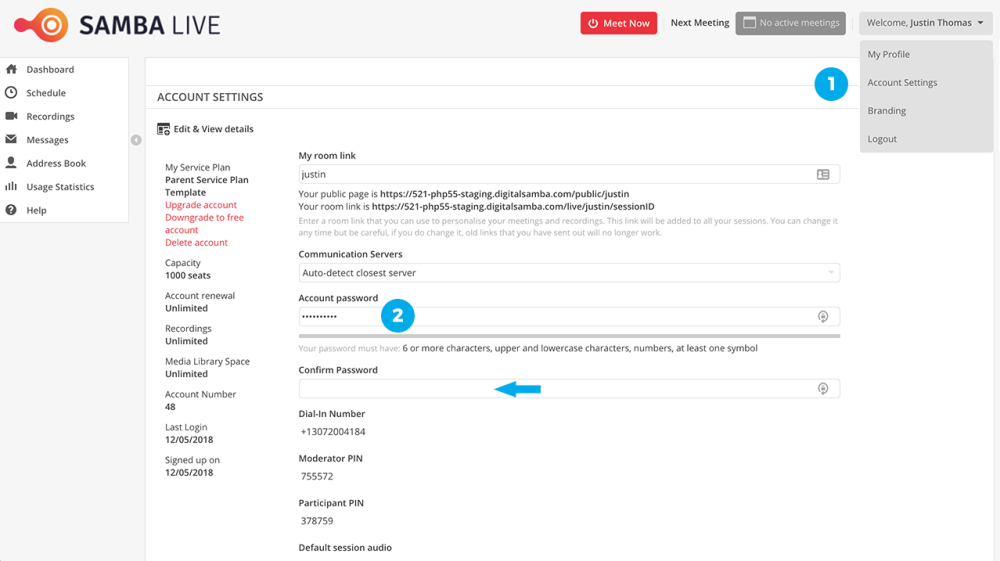Image resolution: width=1000 pixels, height=561 pixels.
Task: Open Branding from user menu
Action: 886,110
